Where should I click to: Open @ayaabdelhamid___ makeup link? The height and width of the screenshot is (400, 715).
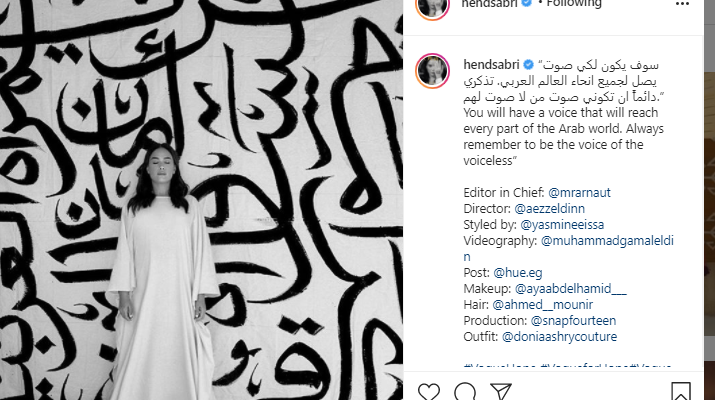point(570,289)
